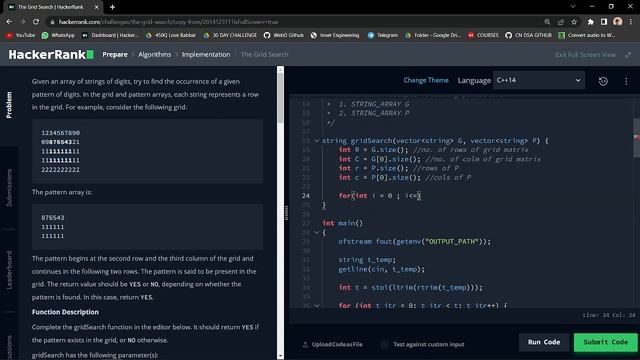Reload the page with the refresh icon
Viewport: 640px width, 360px height.
(36, 22)
